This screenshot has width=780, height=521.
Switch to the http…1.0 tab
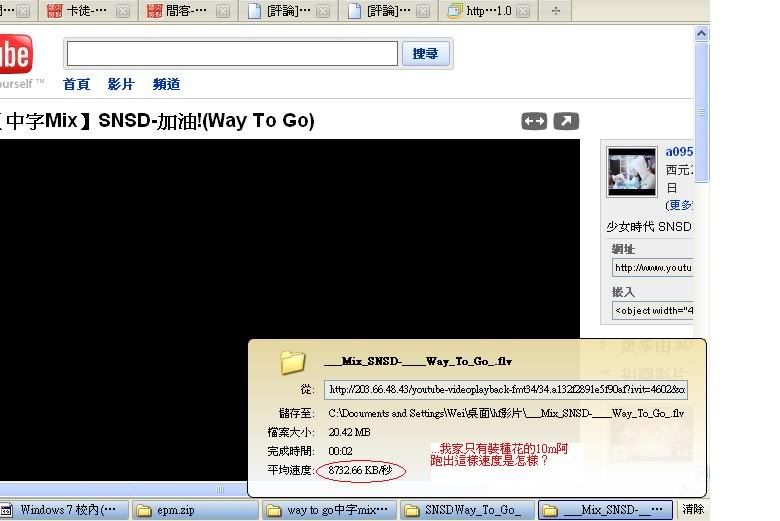point(480,11)
